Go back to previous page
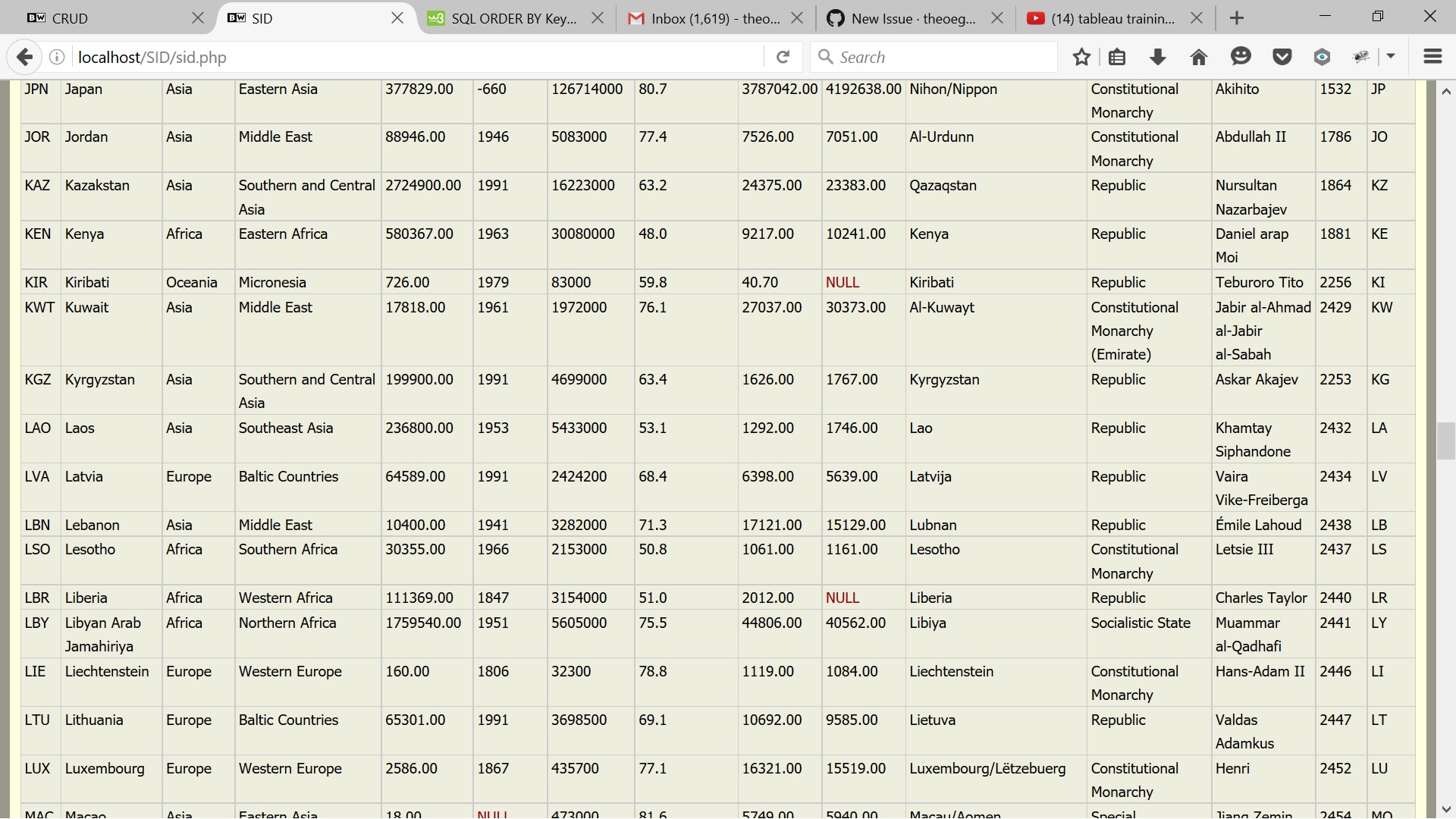1456x819 pixels. coord(24,57)
